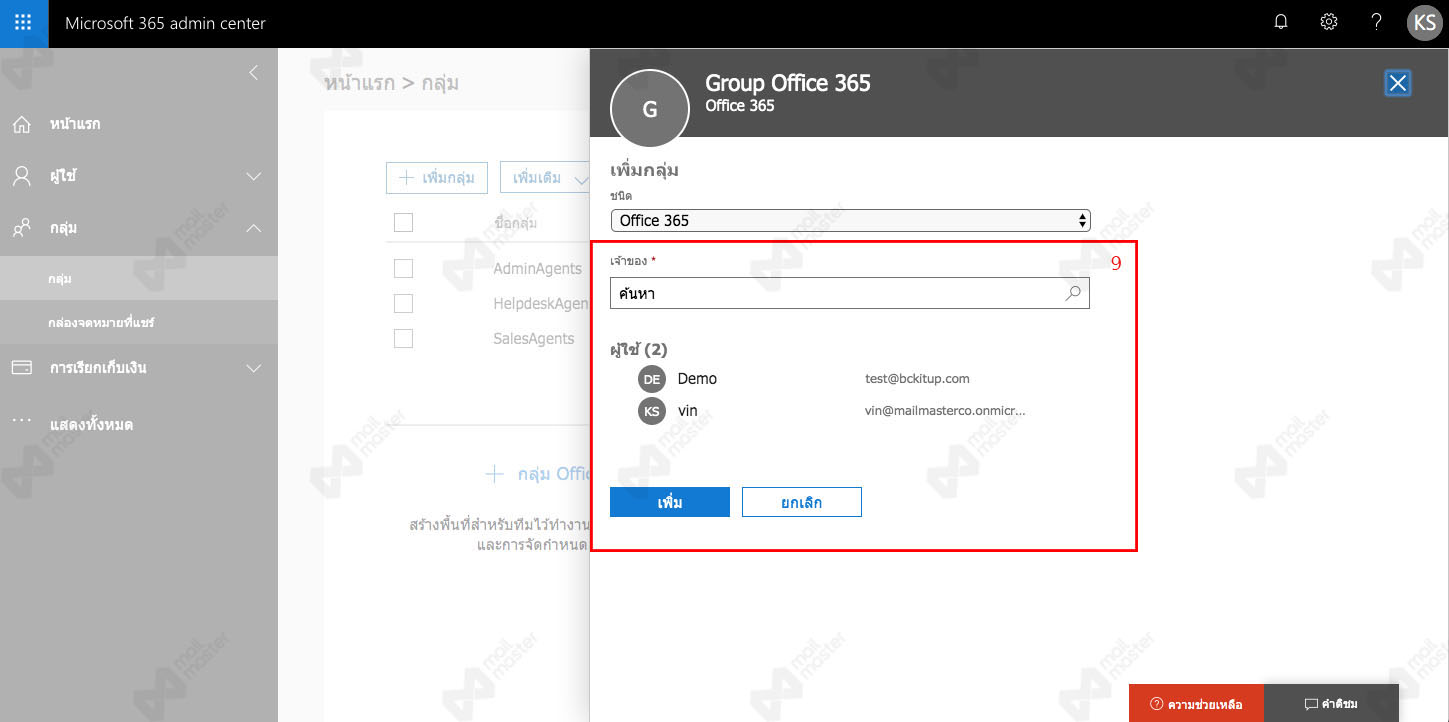The image size is (1449, 722).
Task: Expand the ผู้ใช้ sidebar chevron
Action: tap(254, 177)
